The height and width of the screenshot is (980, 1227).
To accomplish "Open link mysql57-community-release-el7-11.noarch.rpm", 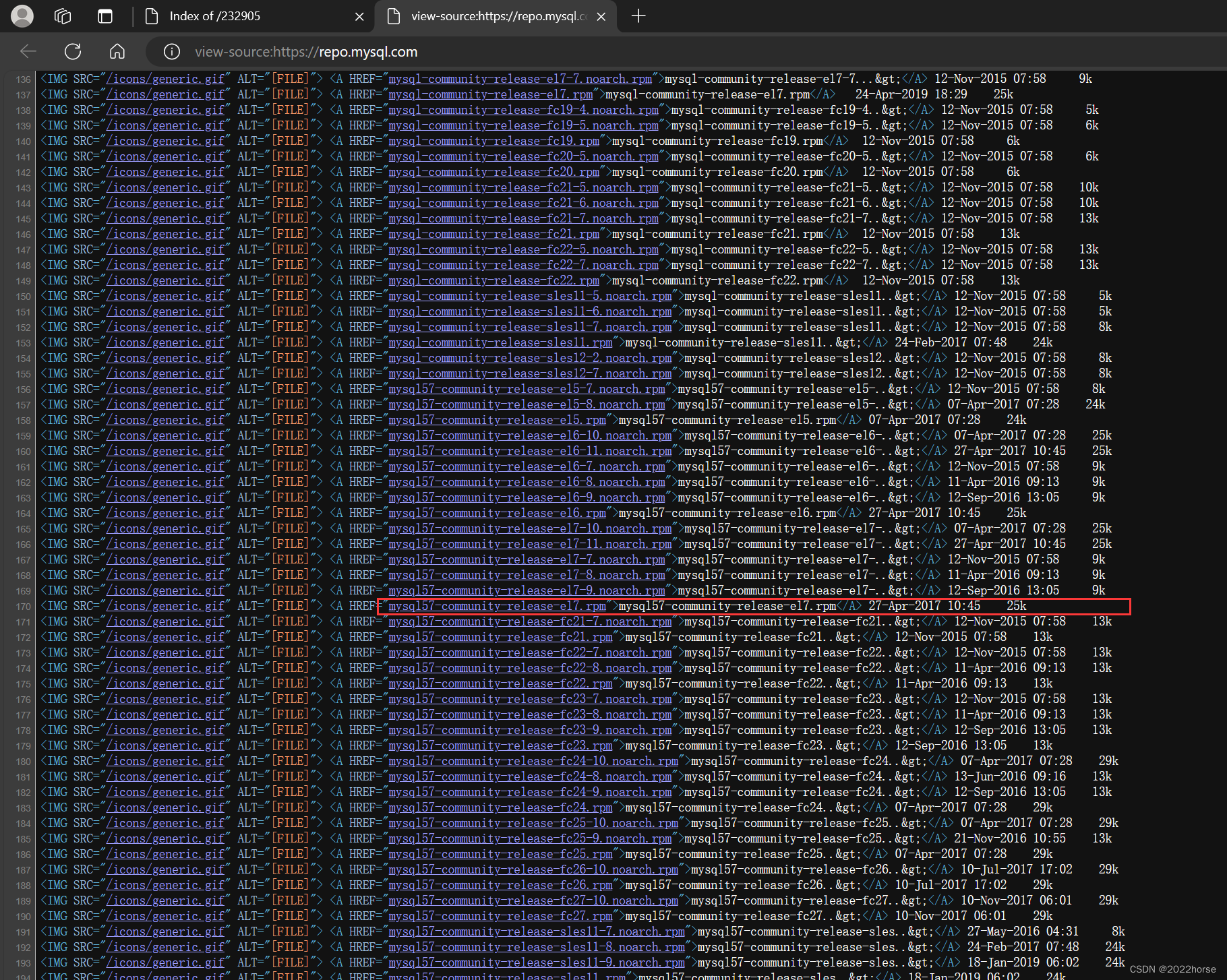I will point(531,544).
